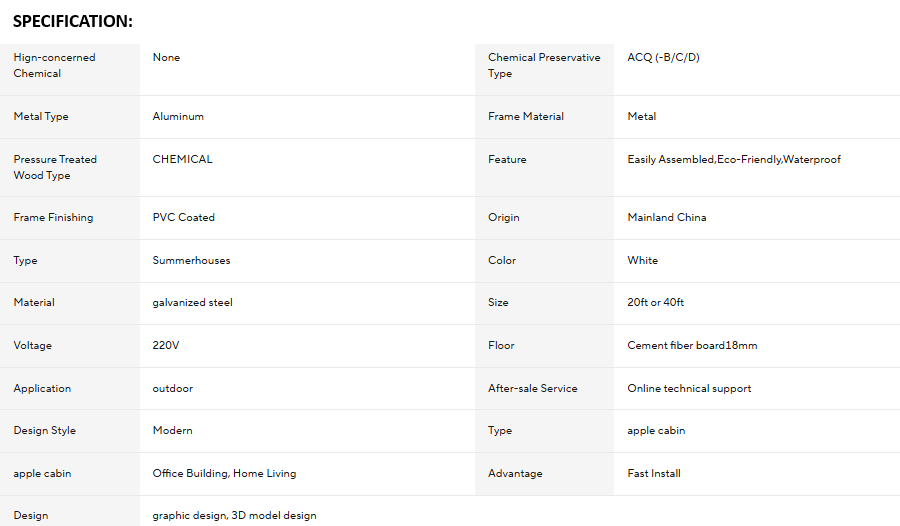
Task: Select the Fast Install advantage value
Action: click(x=654, y=474)
